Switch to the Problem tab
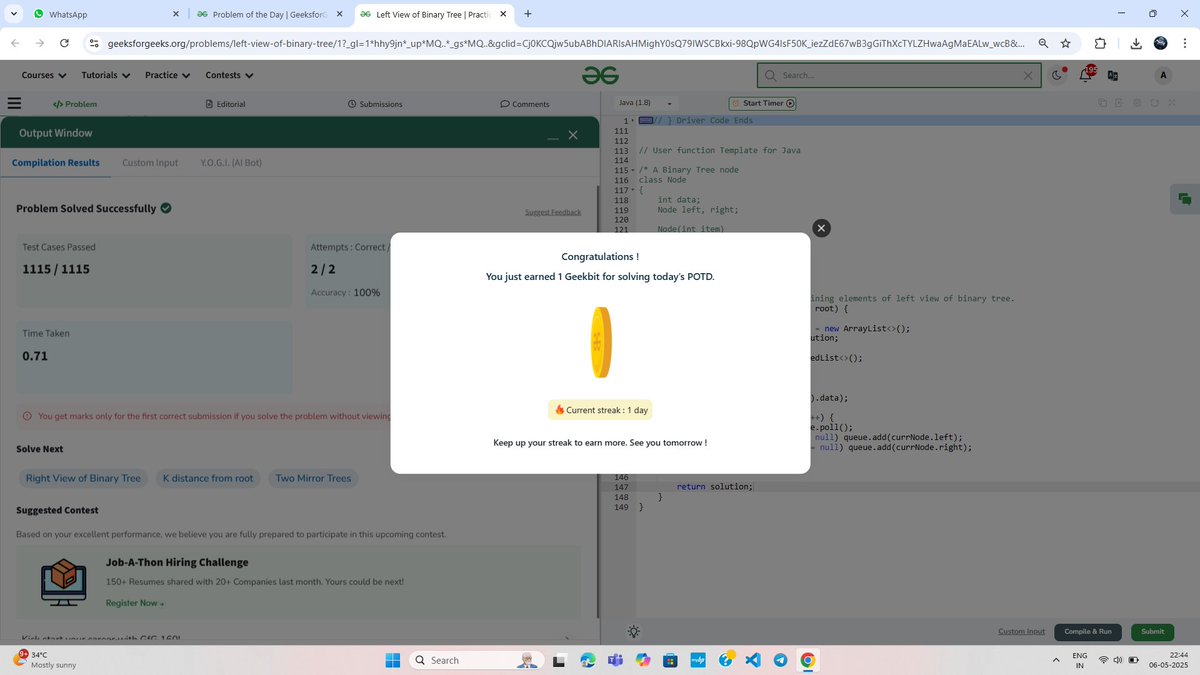 coord(75,104)
